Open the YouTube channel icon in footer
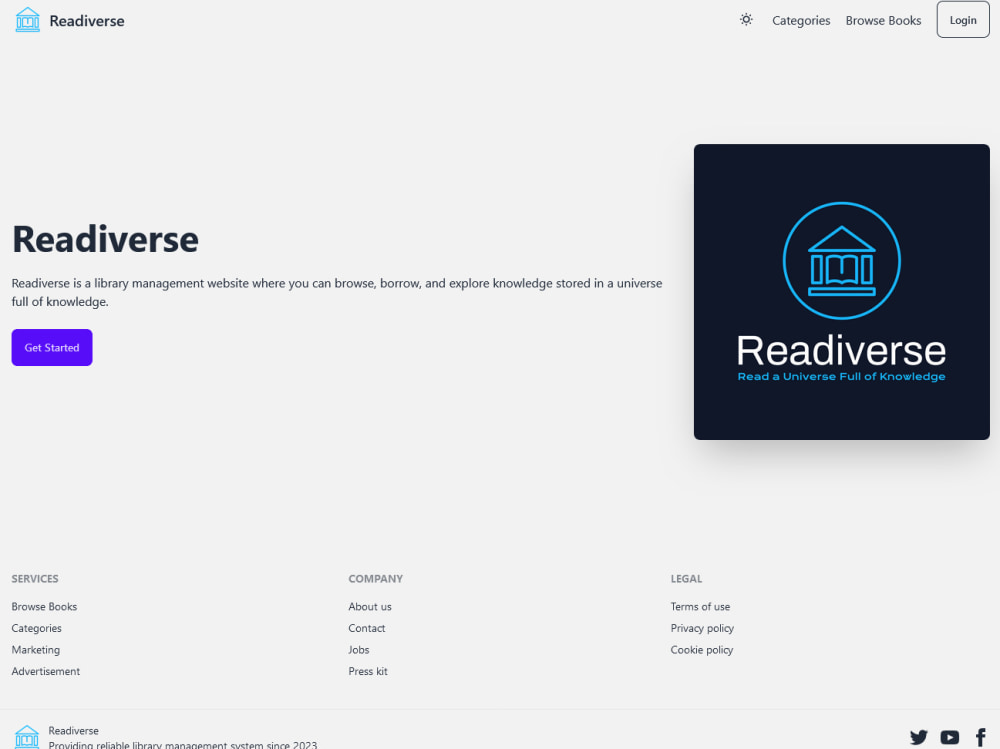Viewport: 1000px width, 749px height. (949, 736)
